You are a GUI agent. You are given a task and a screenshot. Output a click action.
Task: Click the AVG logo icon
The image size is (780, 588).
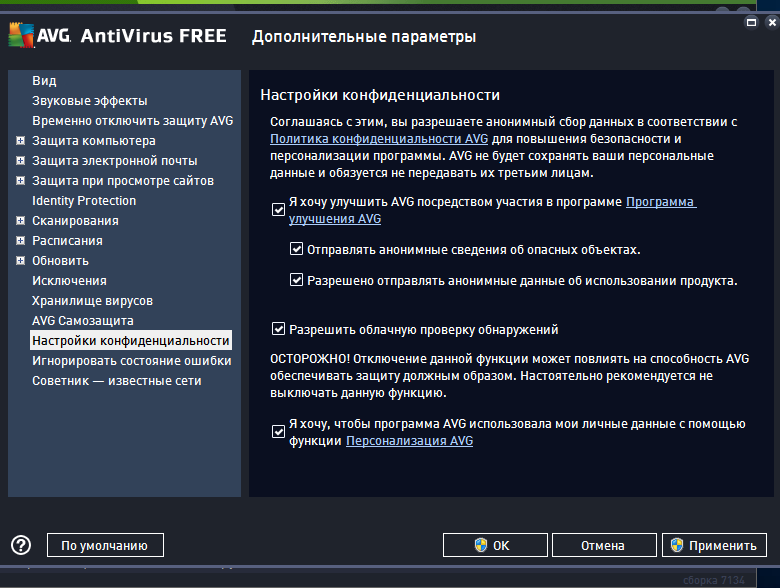coord(21,36)
